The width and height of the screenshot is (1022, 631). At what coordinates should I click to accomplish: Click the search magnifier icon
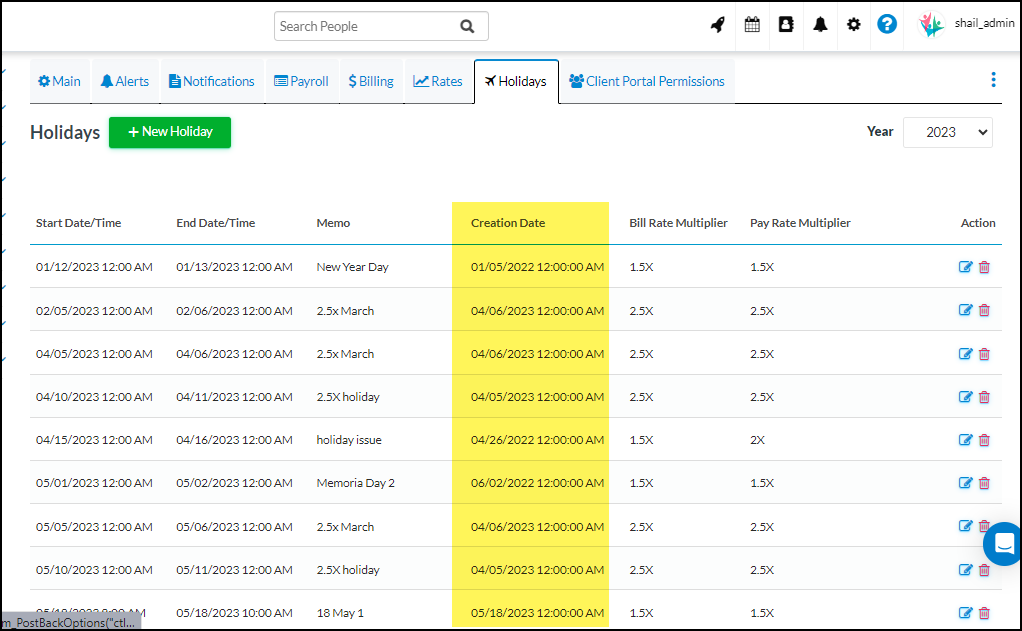coord(467,25)
